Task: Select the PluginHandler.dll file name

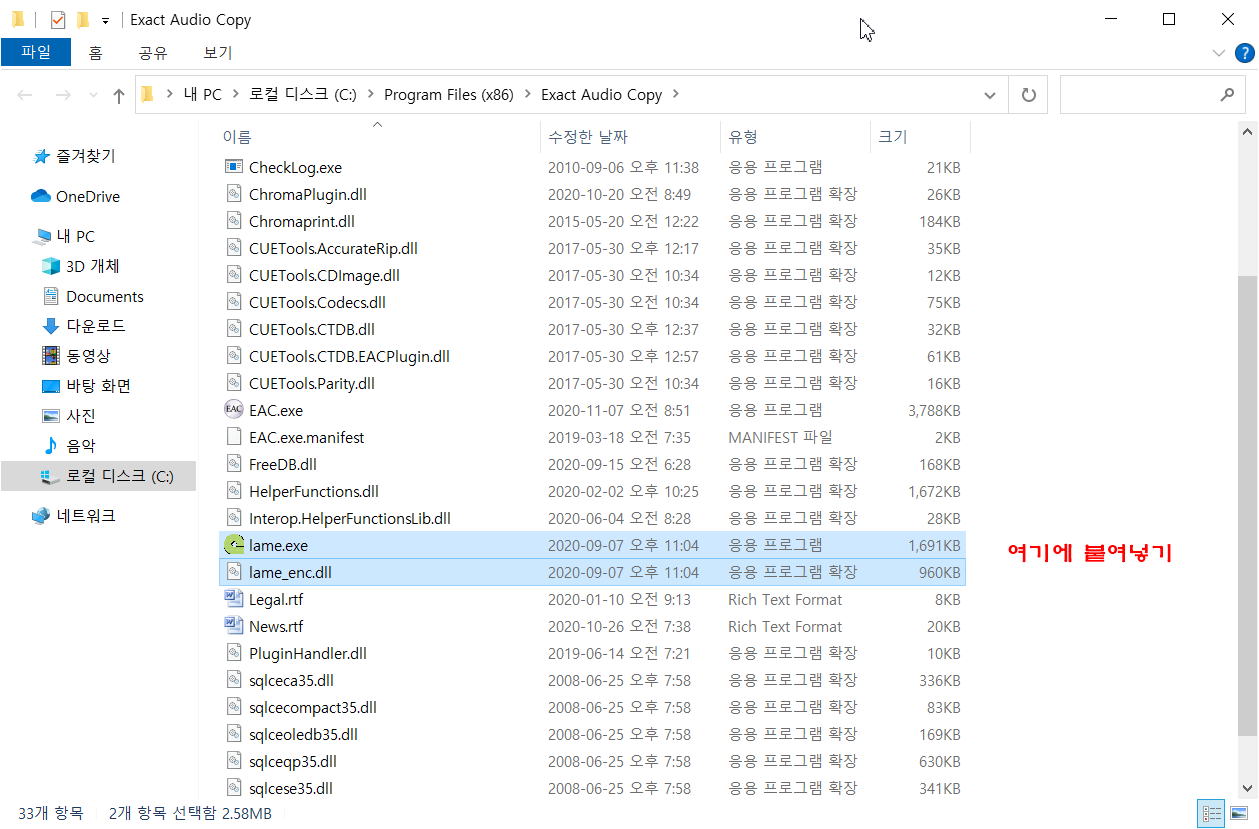Action: click(308, 653)
